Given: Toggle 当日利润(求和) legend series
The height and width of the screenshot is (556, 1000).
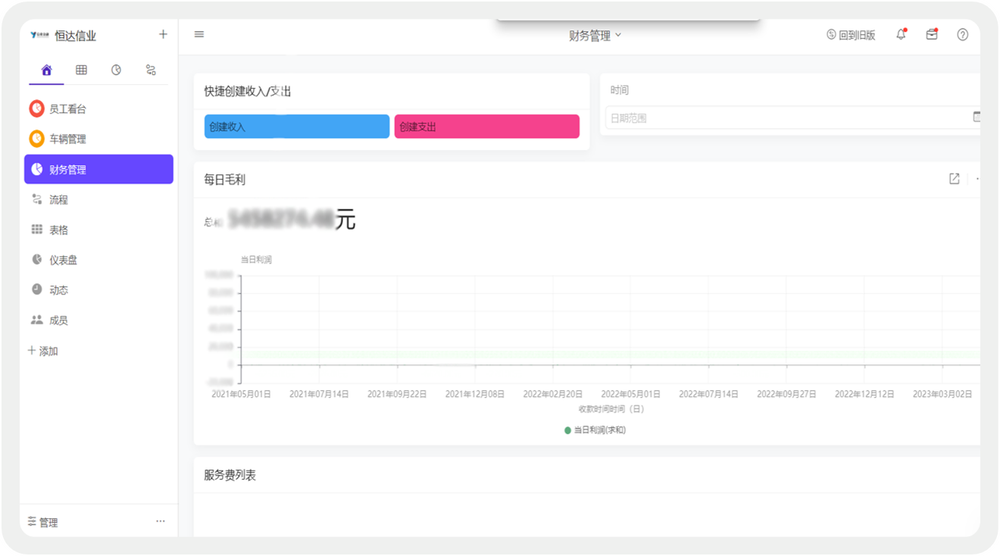Looking at the screenshot, I should pos(595,430).
